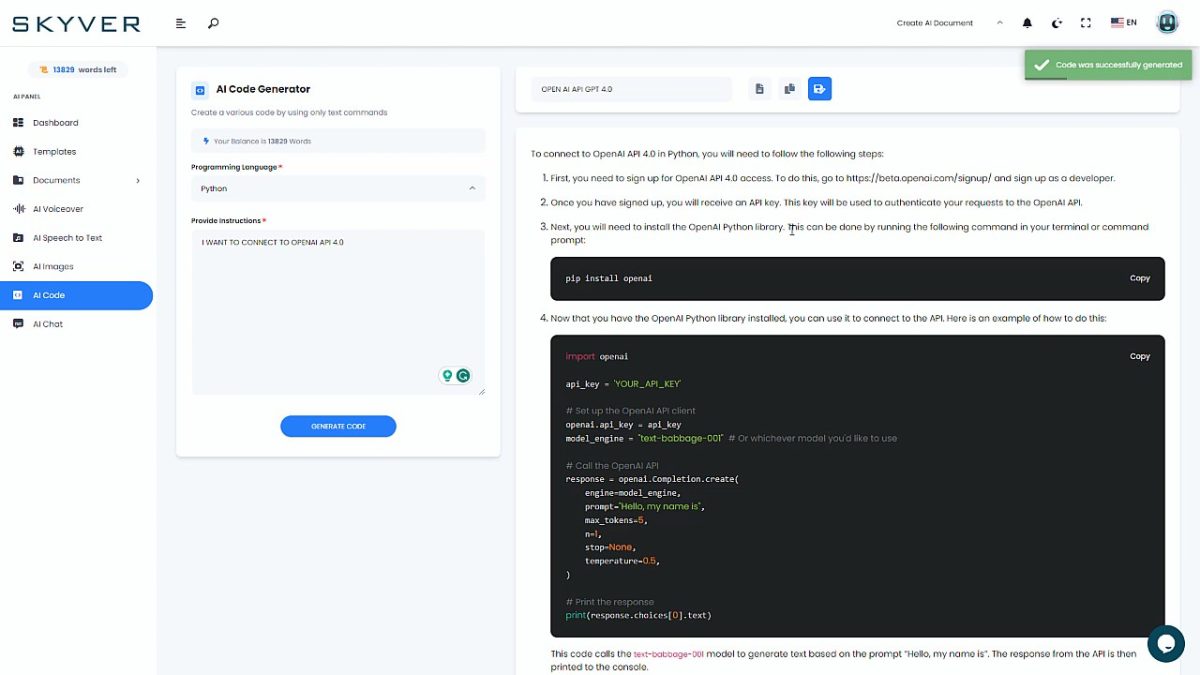Image resolution: width=1200 pixels, height=675 pixels.
Task: Click the blue save document icon
Action: 819,89
